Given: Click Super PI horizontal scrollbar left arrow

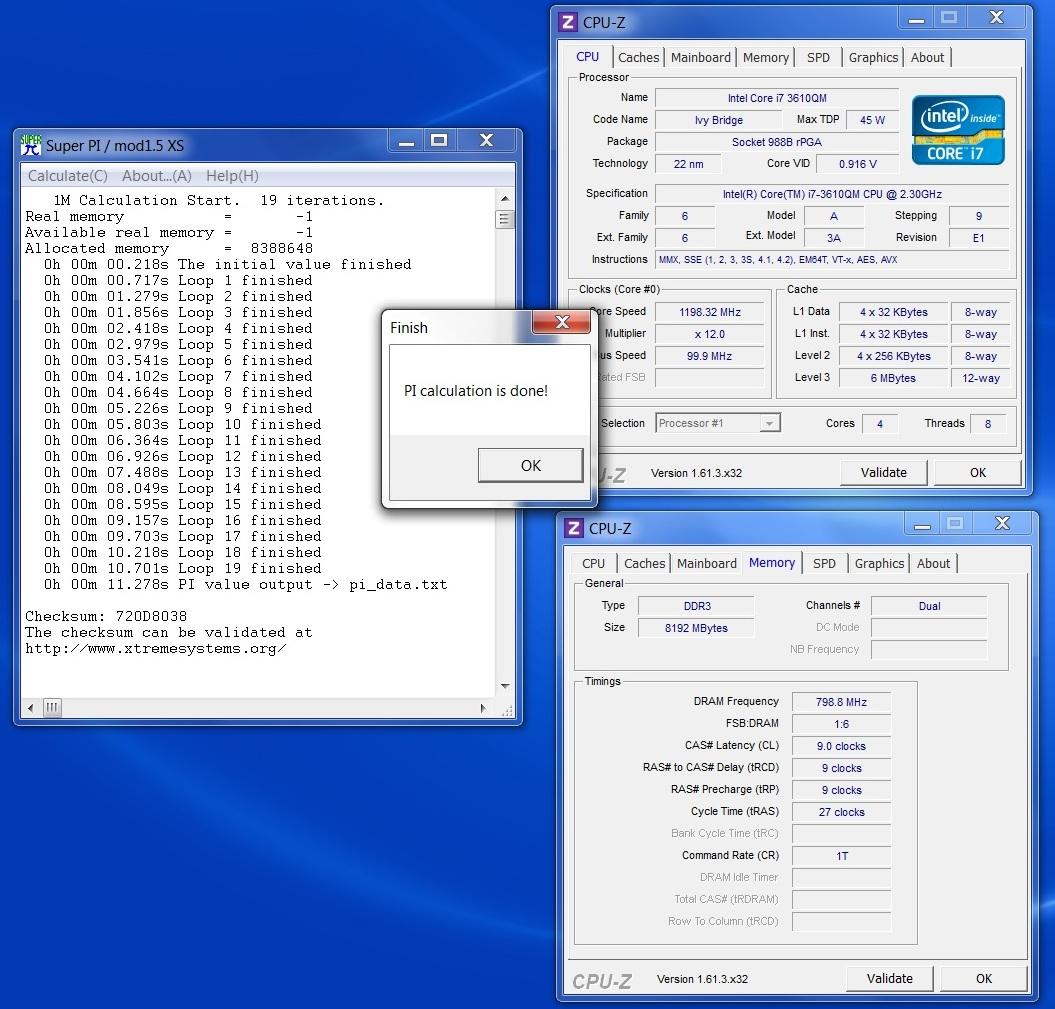Looking at the screenshot, I should (30, 708).
